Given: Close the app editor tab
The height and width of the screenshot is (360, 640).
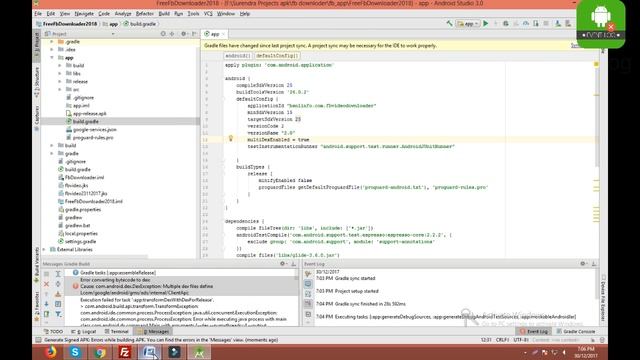Looking at the screenshot, I should point(224,34).
